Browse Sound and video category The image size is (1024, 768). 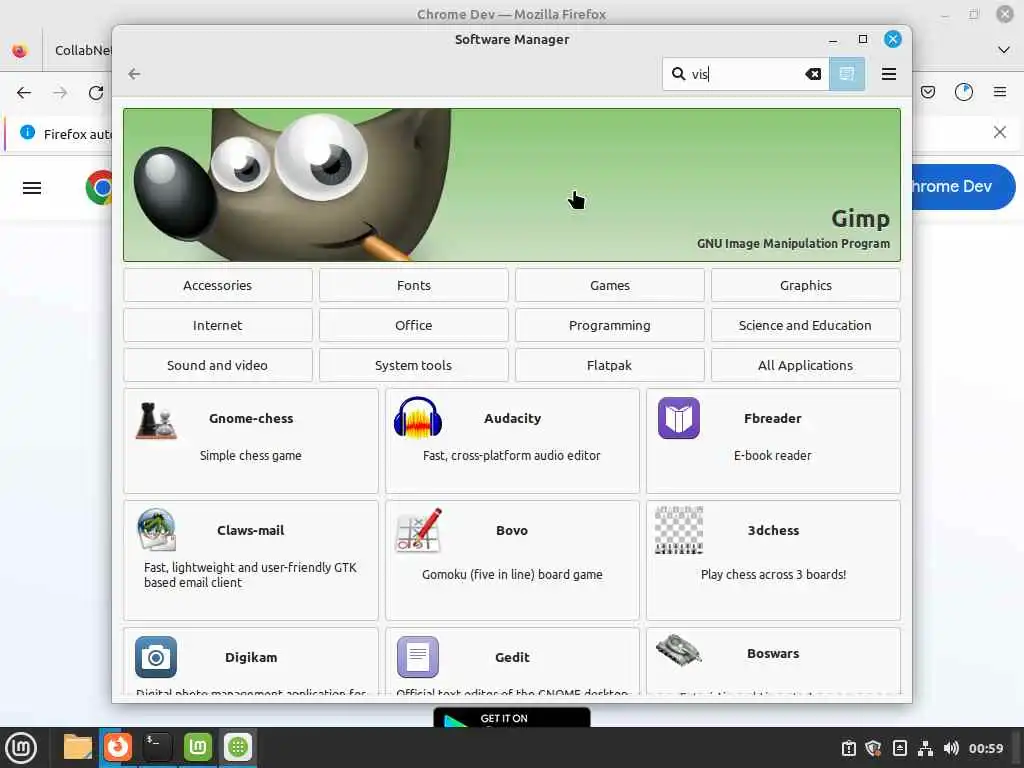(217, 365)
